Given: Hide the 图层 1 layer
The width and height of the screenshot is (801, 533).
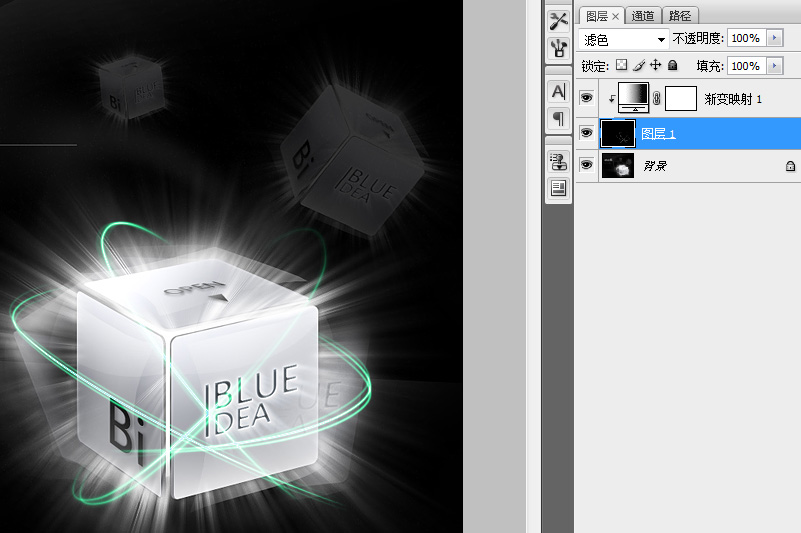Looking at the screenshot, I should pyautogui.click(x=586, y=132).
